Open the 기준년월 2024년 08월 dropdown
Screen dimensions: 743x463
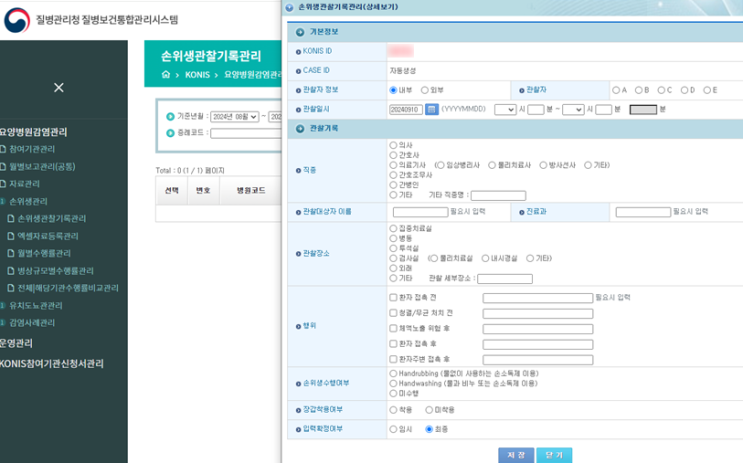pos(235,117)
